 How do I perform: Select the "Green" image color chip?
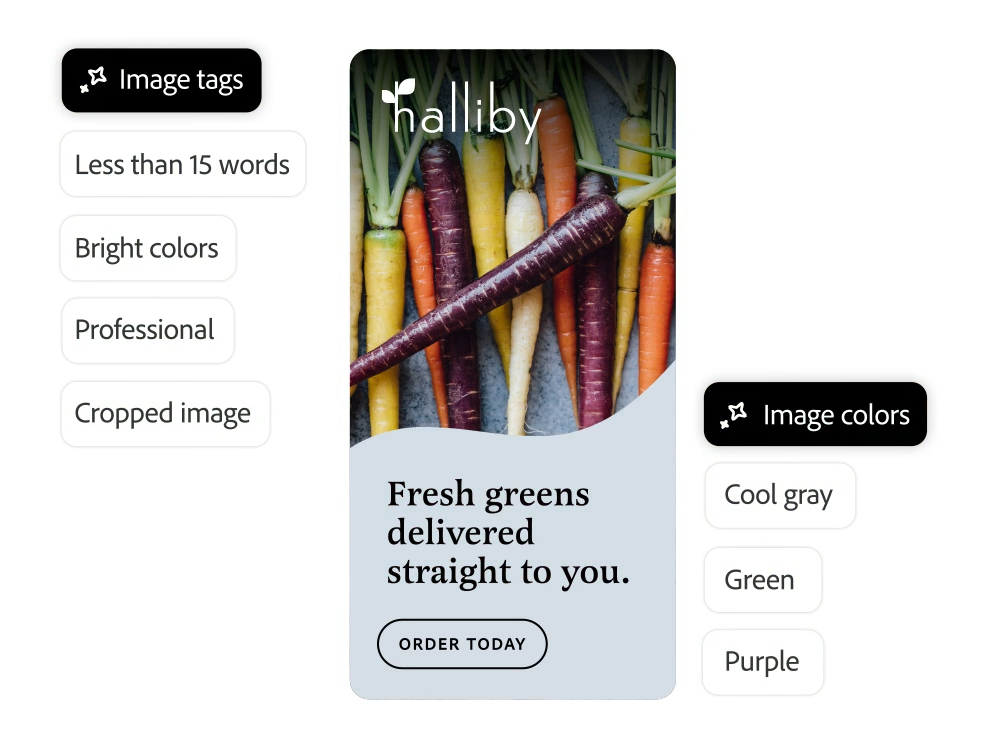click(761, 580)
